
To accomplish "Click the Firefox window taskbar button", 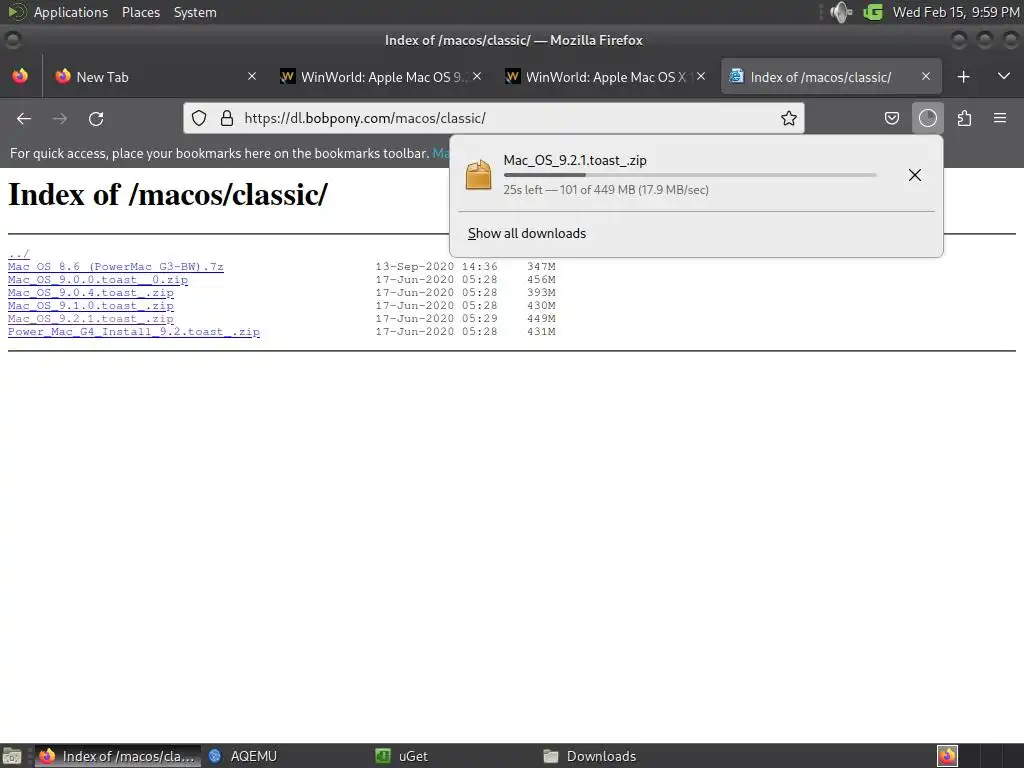I will click(118, 756).
